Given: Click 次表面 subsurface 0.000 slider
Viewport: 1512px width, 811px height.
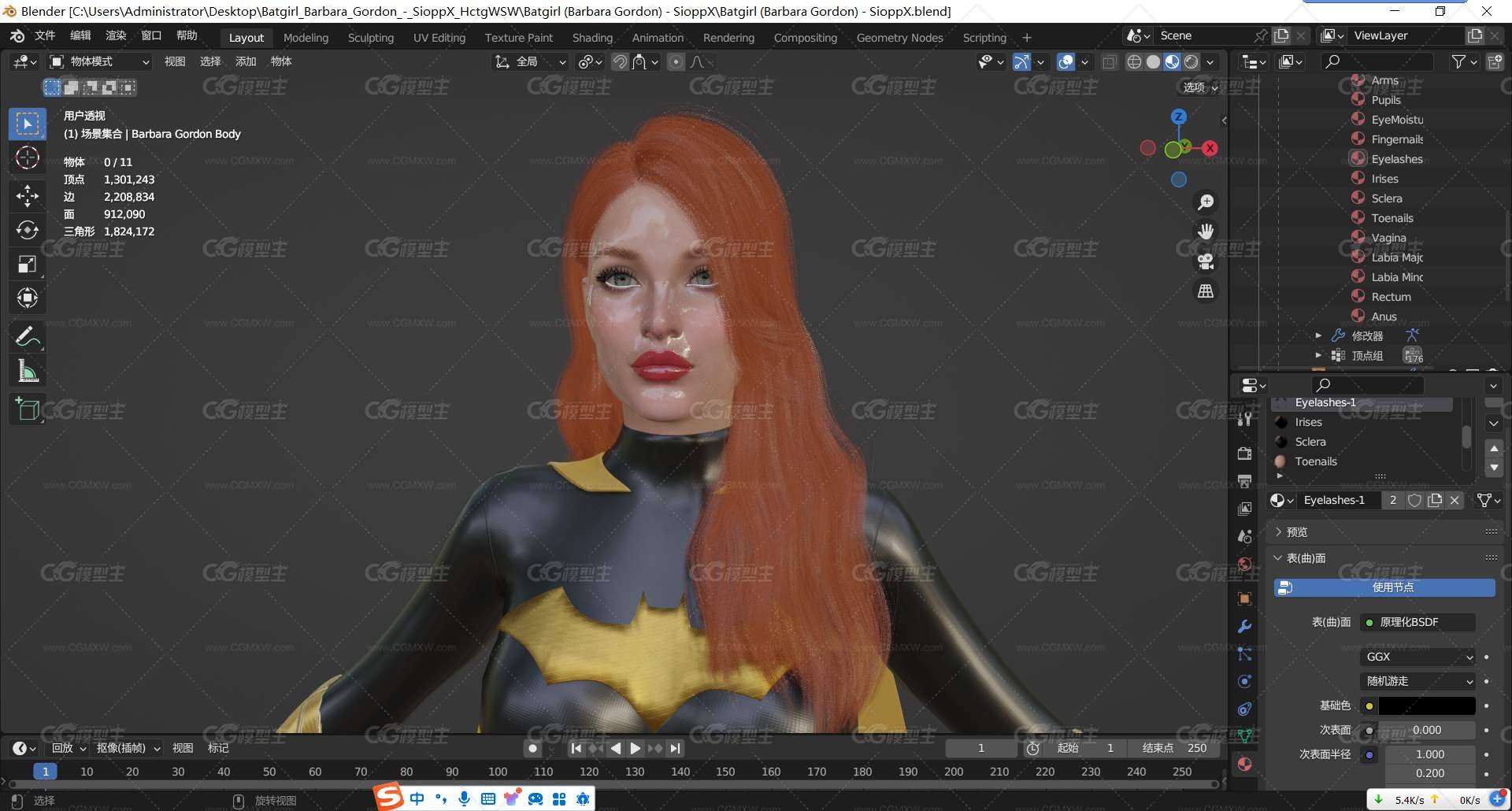Looking at the screenshot, I should (1426, 730).
